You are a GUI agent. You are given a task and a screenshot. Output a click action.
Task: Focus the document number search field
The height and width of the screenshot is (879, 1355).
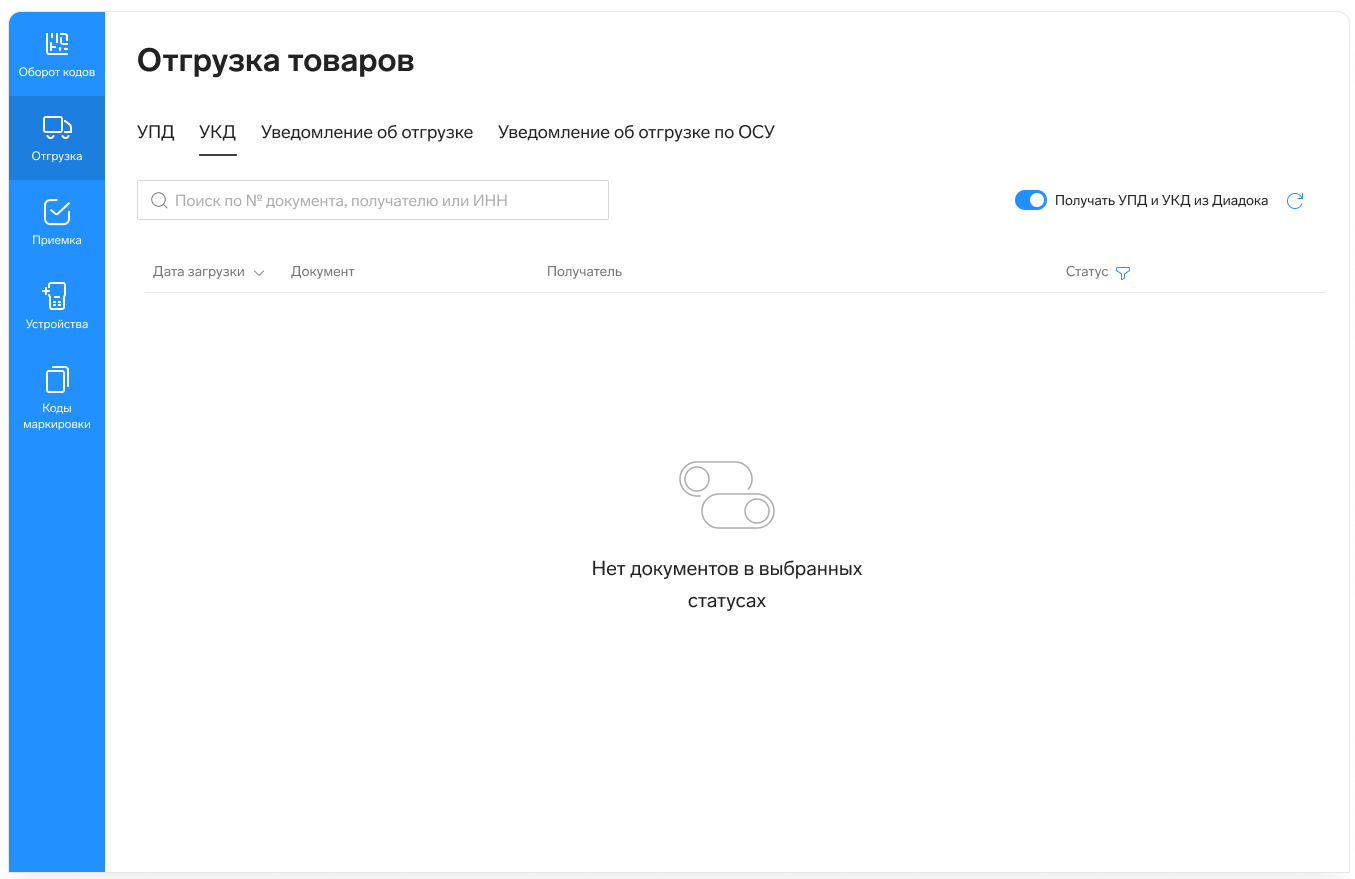(385, 201)
